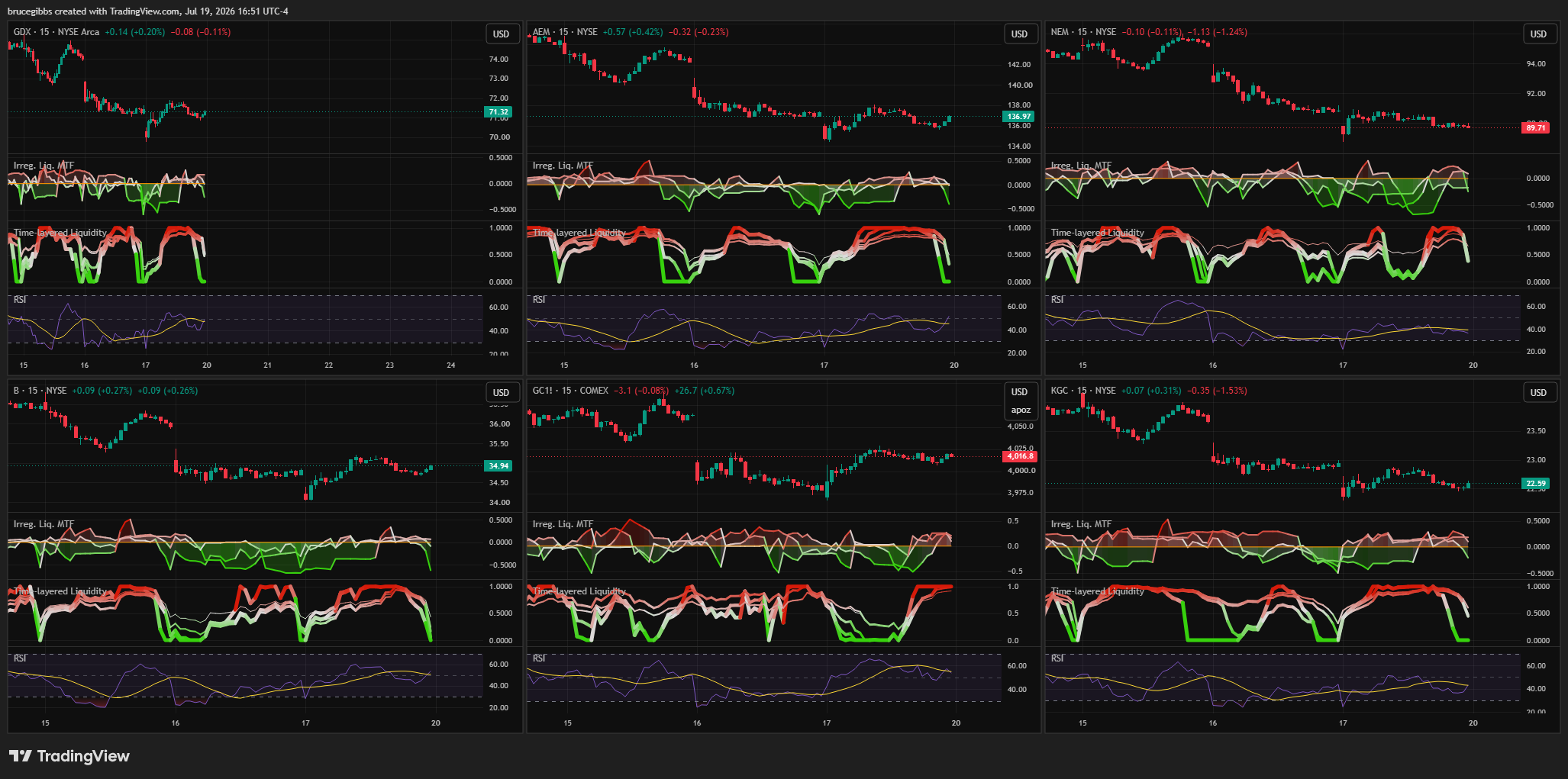1568x779 pixels.
Task: Click date 16 on KGC time axis
Action: [1213, 723]
